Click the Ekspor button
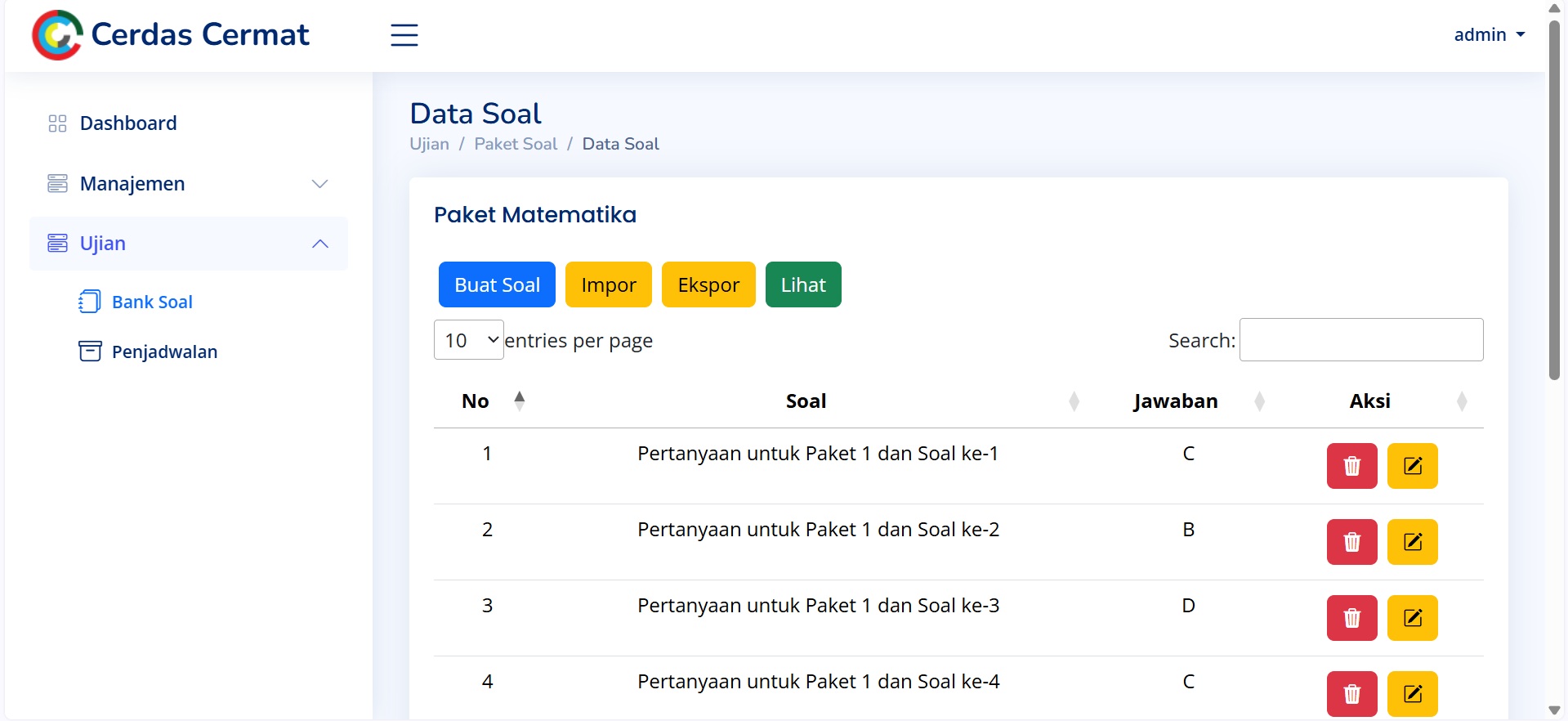This screenshot has height=721, width=1568. pos(708,284)
